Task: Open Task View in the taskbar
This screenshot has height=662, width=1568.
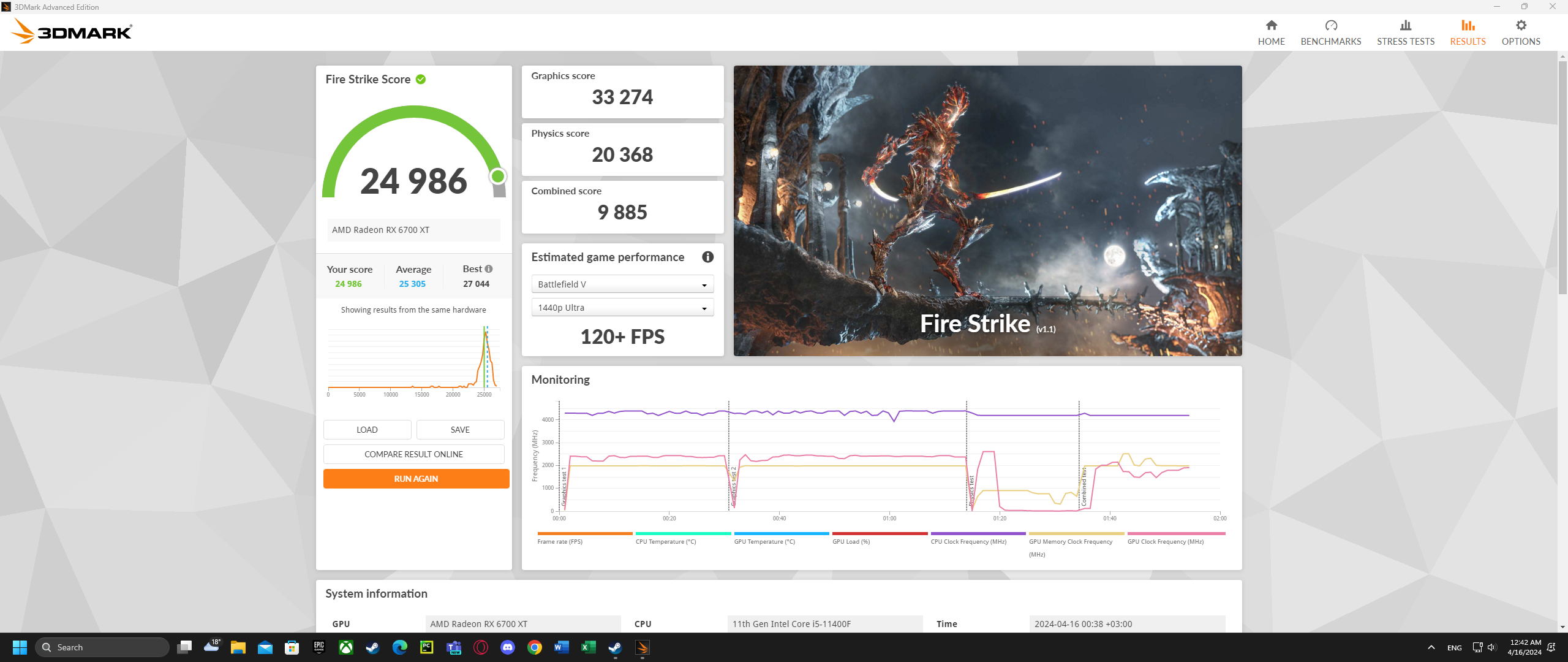Action: (184, 647)
